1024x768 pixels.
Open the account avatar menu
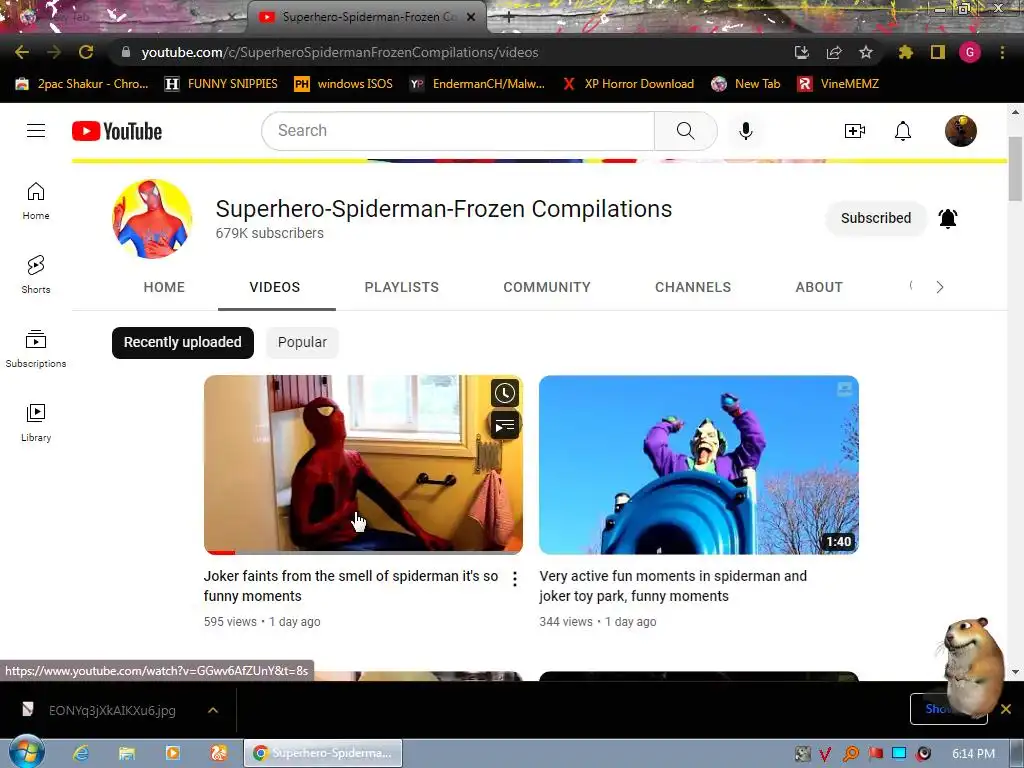tap(961, 131)
